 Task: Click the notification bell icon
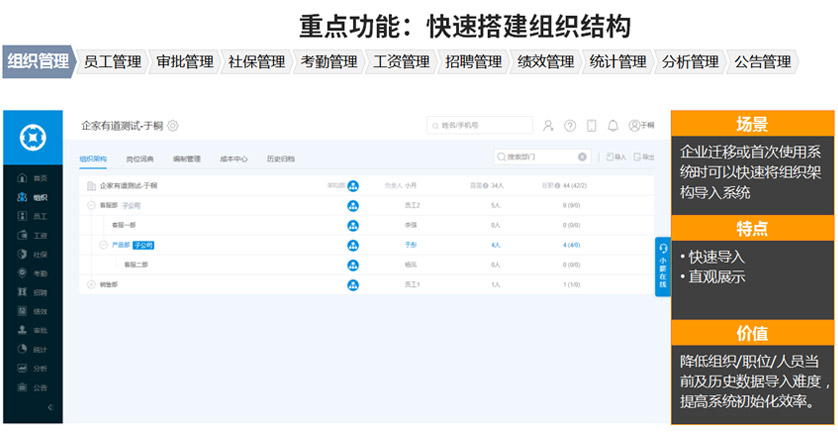pos(613,126)
